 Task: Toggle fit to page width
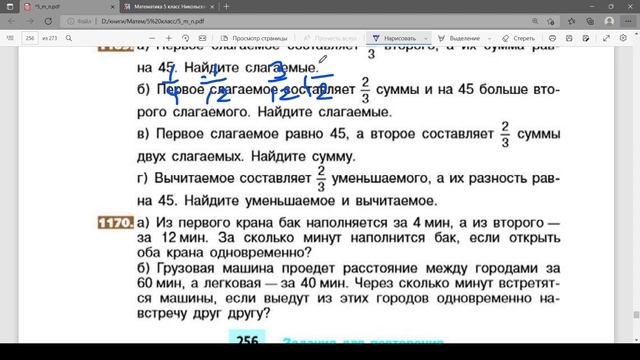tap(202, 38)
